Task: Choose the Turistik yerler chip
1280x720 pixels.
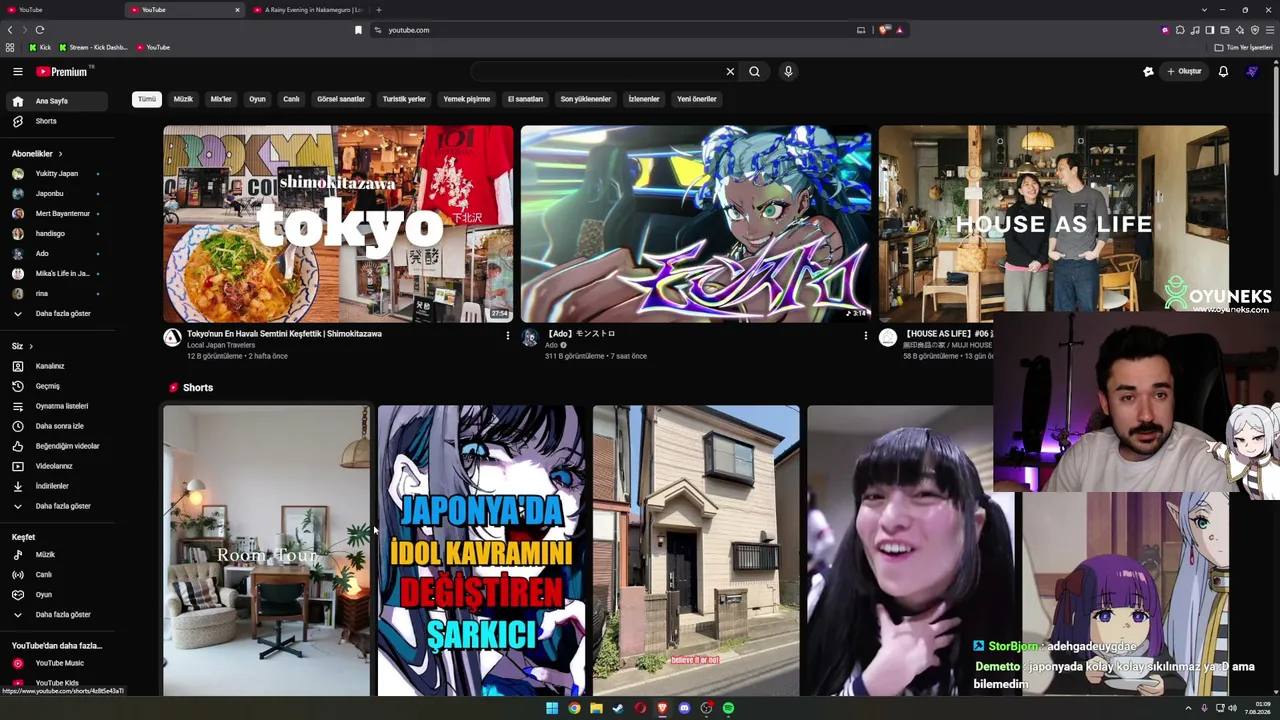Action: (x=404, y=99)
